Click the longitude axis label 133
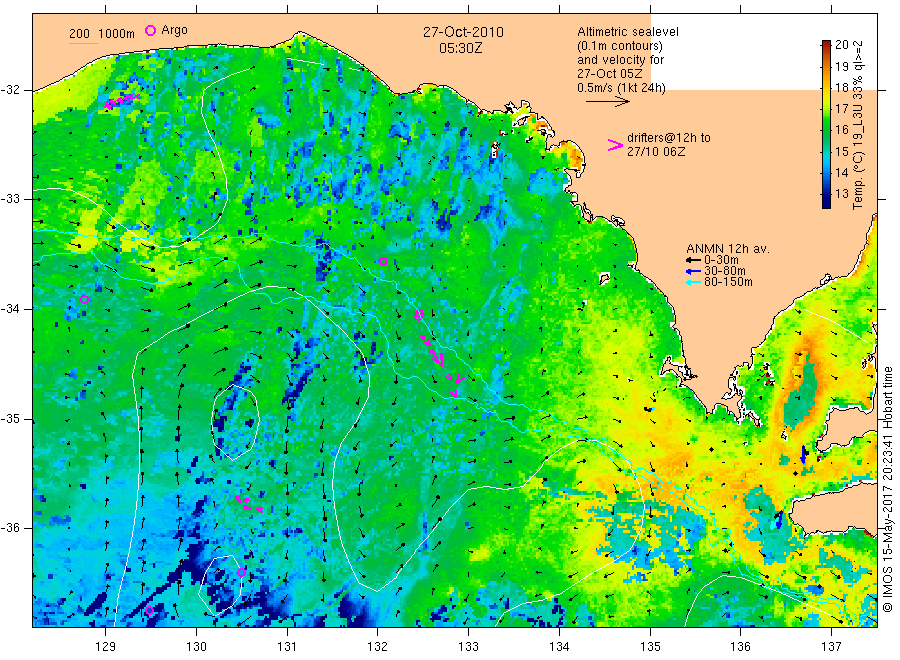The width and height of the screenshot is (900, 660). tap(468, 647)
